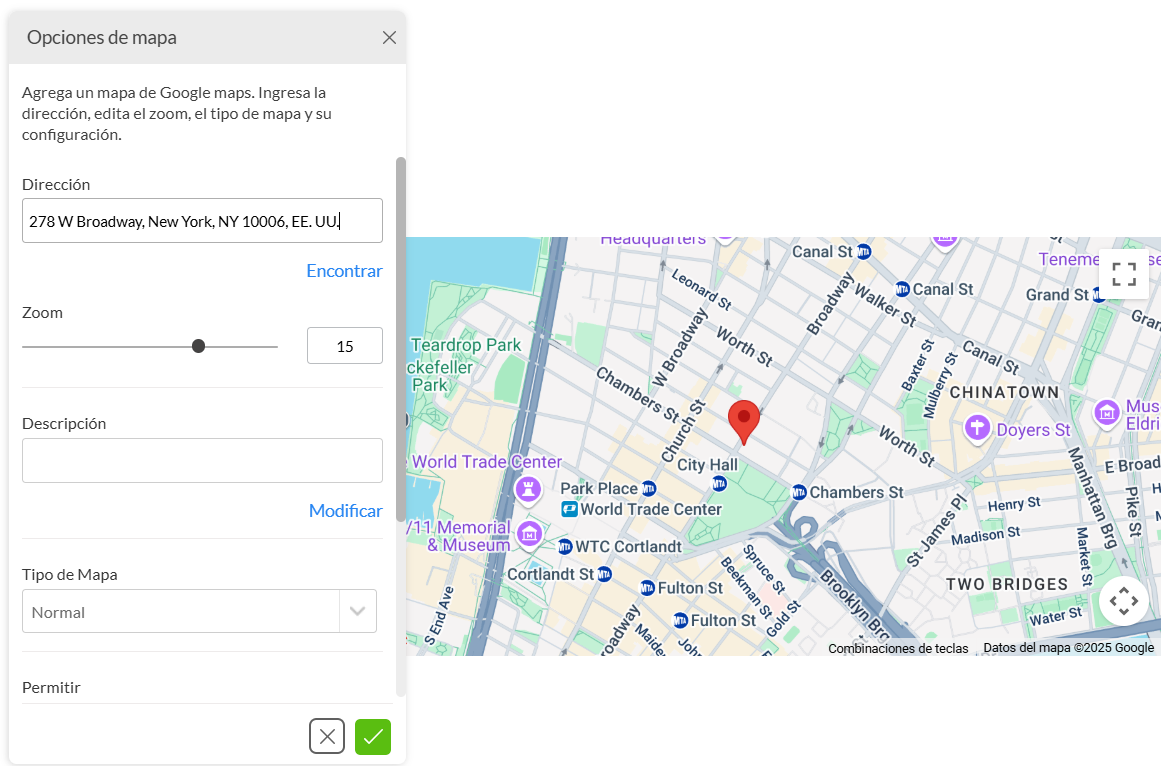Click the Canal St subway icon near Walker St
The height and width of the screenshot is (766, 1161).
pos(902,289)
